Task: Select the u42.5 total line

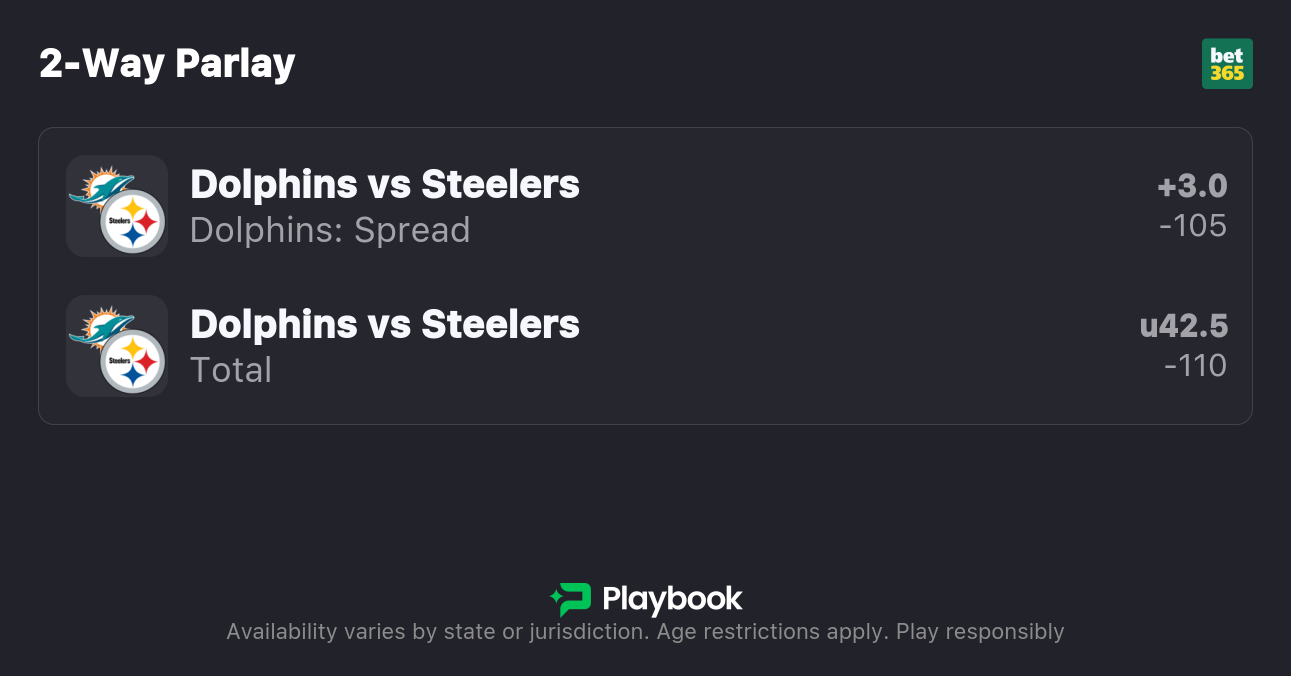Action: tap(1184, 326)
